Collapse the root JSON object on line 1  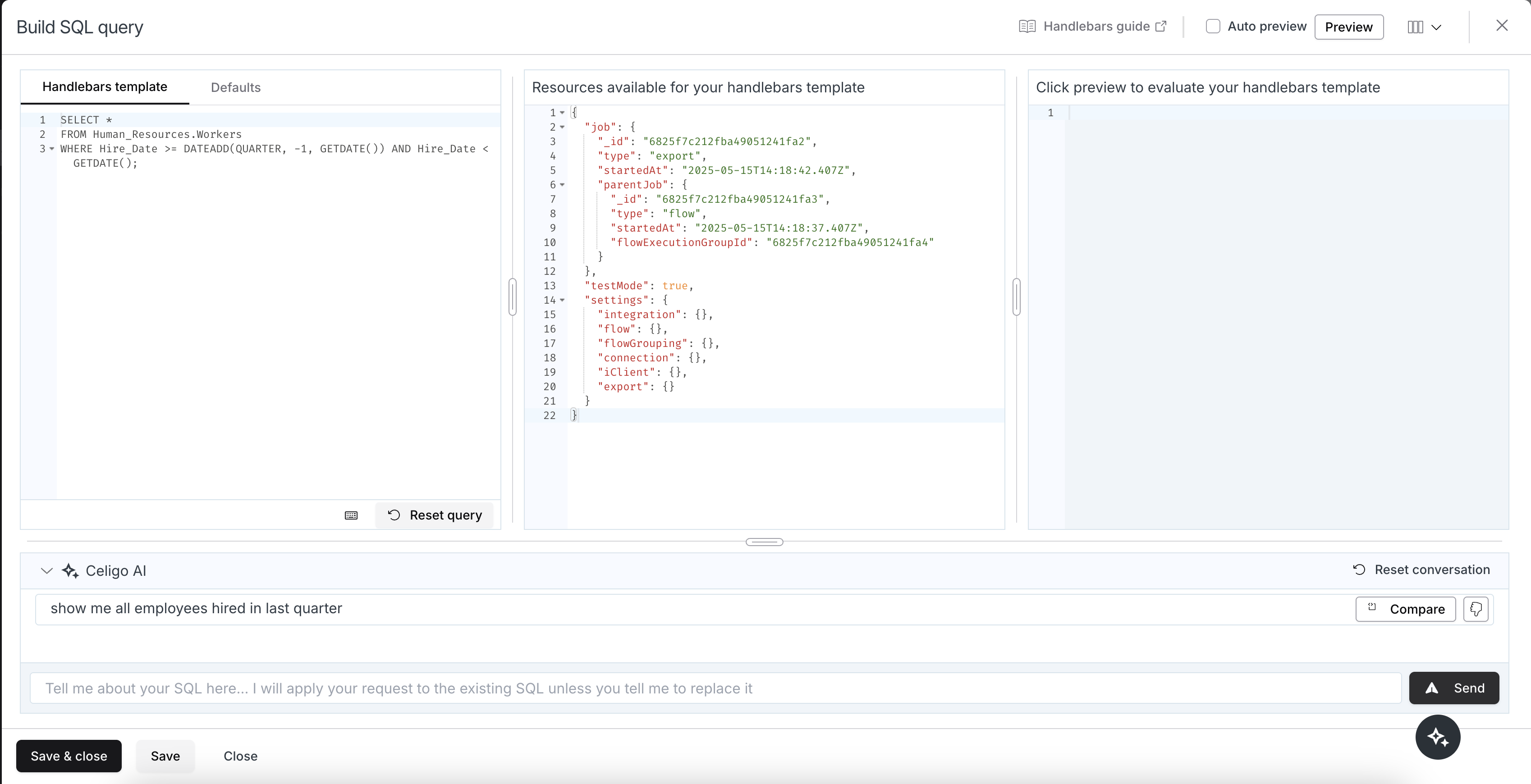[562, 113]
